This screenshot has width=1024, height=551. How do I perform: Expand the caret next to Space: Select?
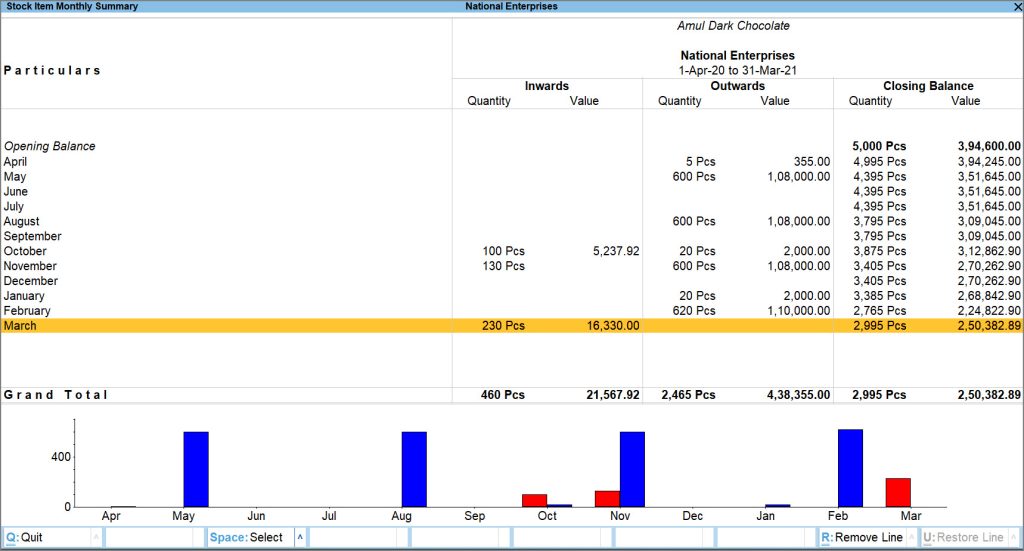[x=300, y=537]
